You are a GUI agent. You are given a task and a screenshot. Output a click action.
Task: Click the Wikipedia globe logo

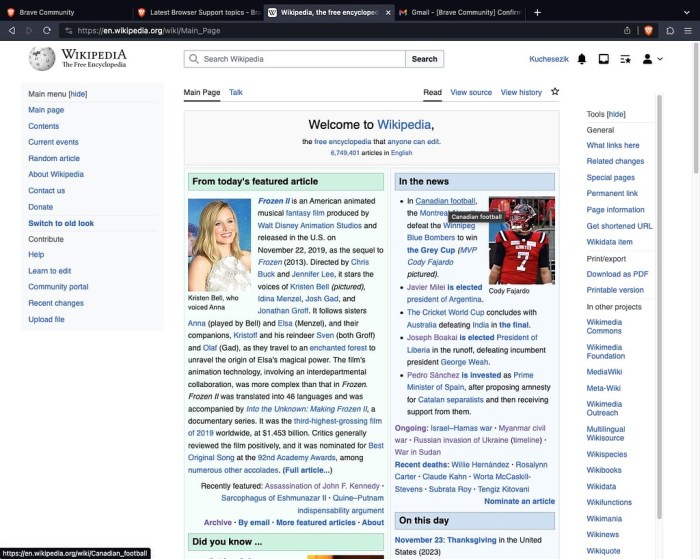[x=42, y=58]
